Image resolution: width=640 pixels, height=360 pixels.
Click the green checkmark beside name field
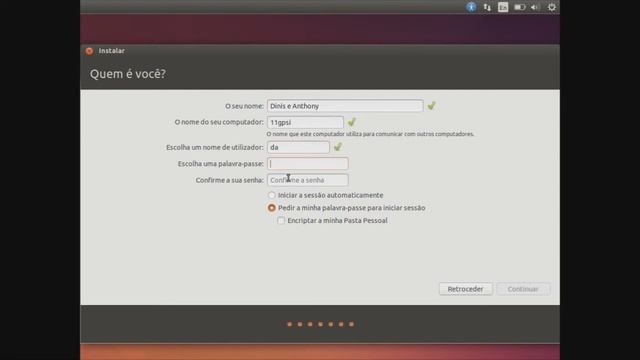point(431,106)
